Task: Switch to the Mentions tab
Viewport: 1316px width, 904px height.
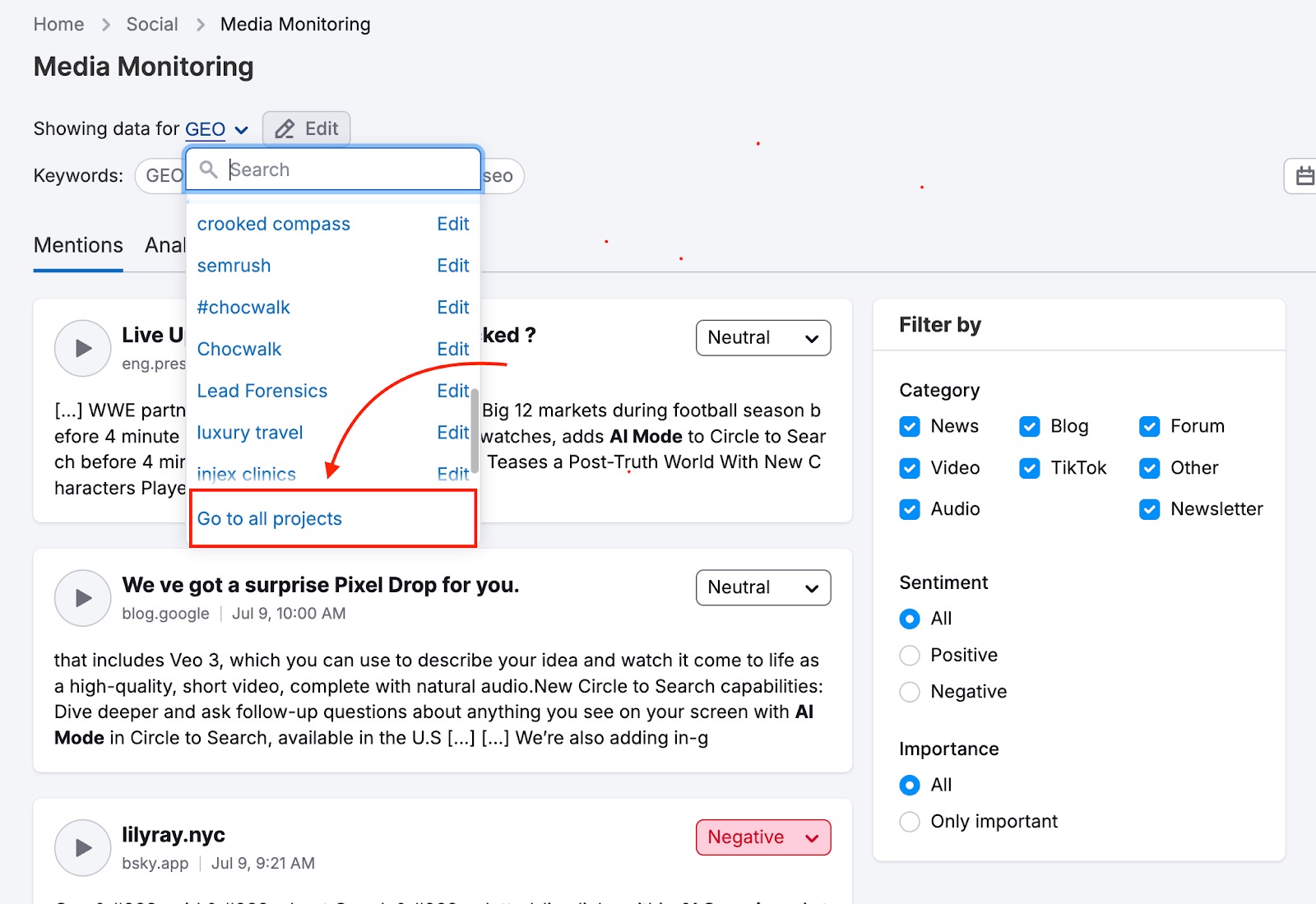Action: [78, 245]
